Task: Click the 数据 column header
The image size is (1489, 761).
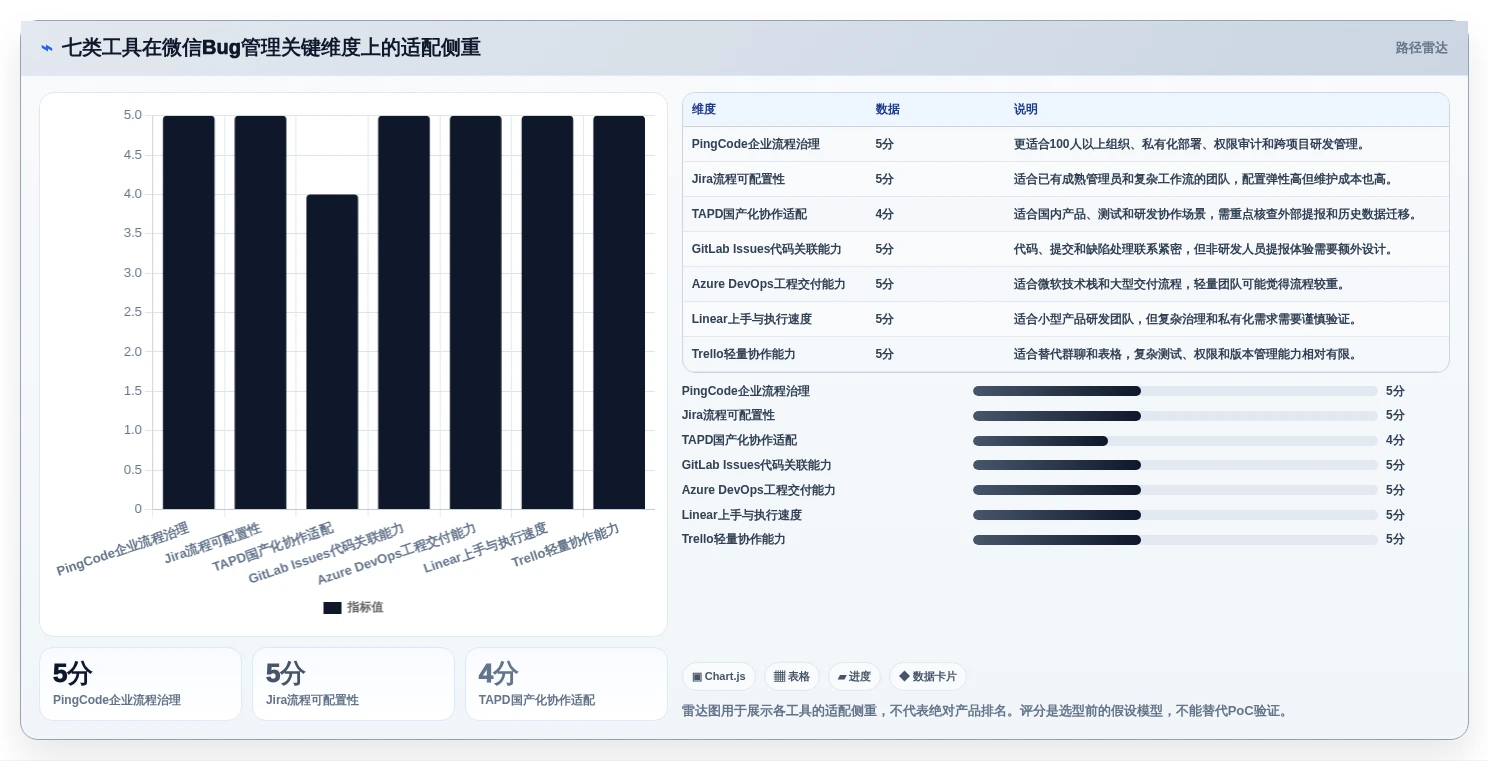Action: (x=887, y=110)
